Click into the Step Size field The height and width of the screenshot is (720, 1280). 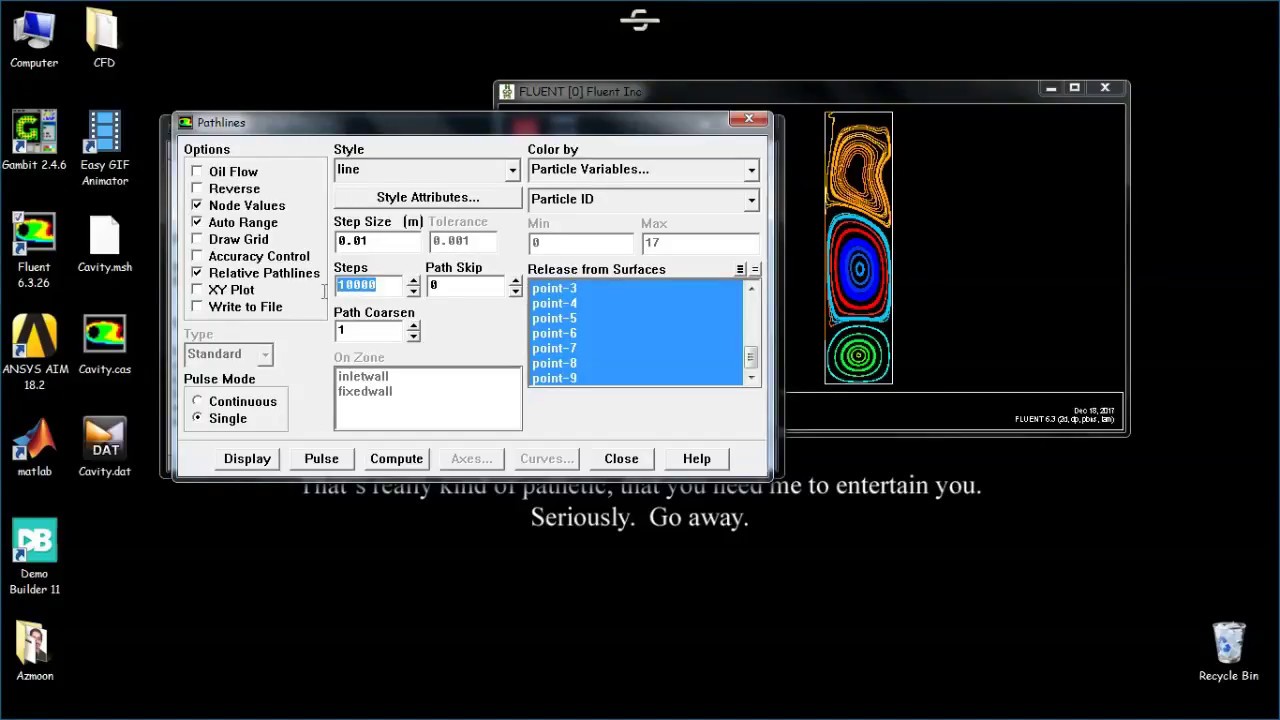378,241
